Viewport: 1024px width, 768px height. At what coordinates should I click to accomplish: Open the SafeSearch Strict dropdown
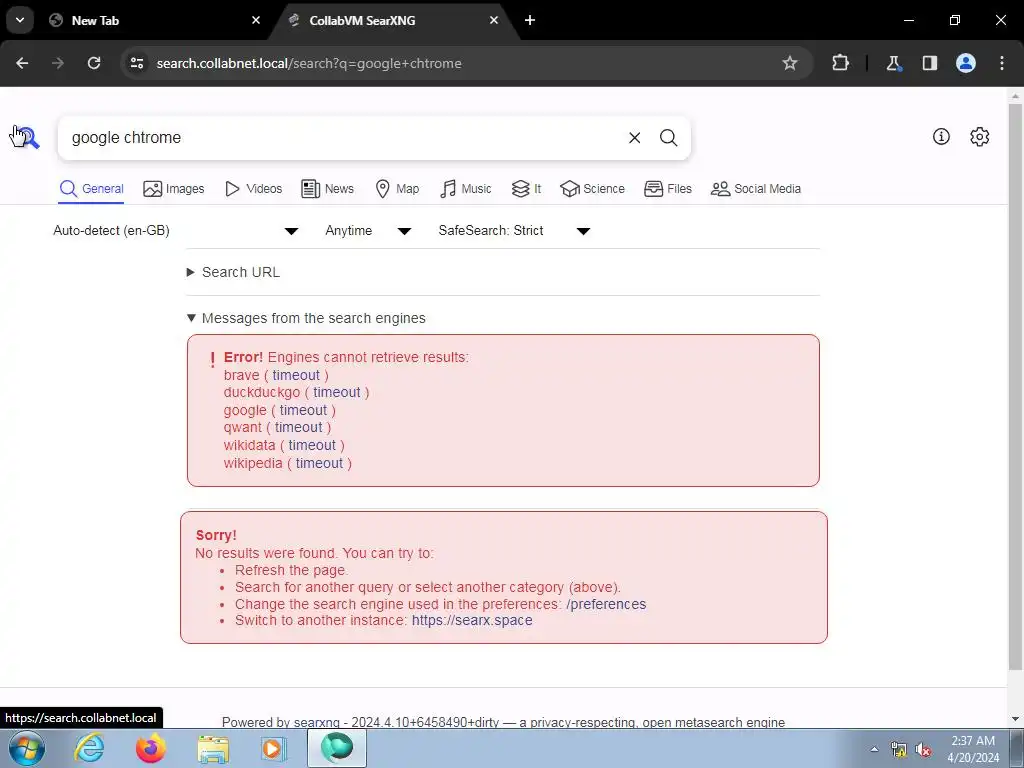tap(514, 231)
